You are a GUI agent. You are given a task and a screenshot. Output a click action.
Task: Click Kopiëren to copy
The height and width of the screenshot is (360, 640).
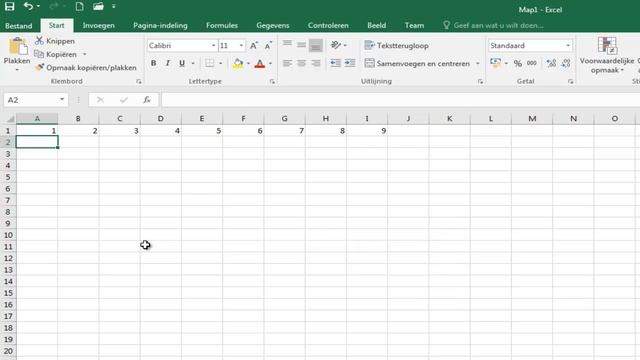point(56,54)
